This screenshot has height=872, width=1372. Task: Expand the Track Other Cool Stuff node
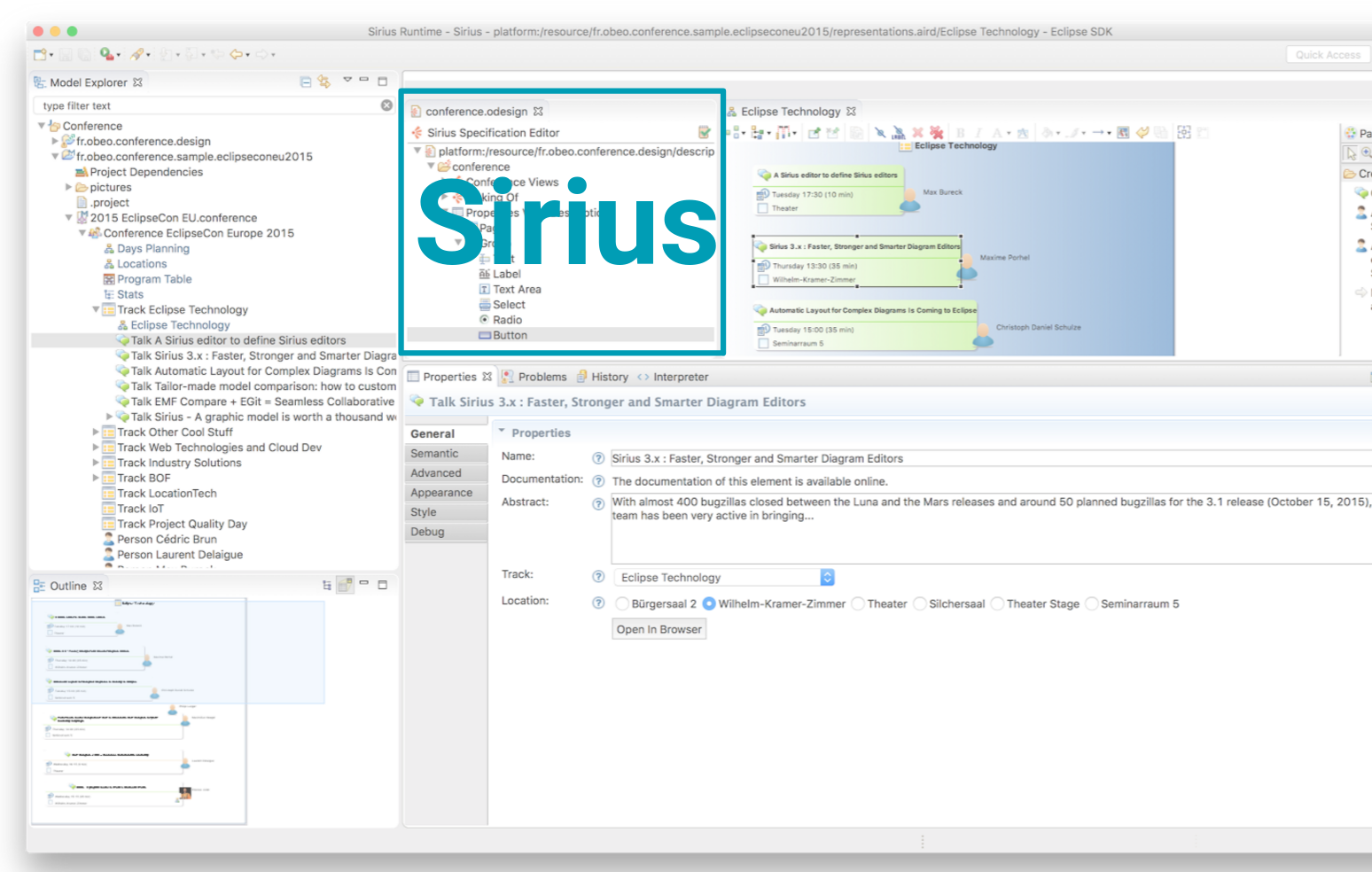click(x=96, y=432)
